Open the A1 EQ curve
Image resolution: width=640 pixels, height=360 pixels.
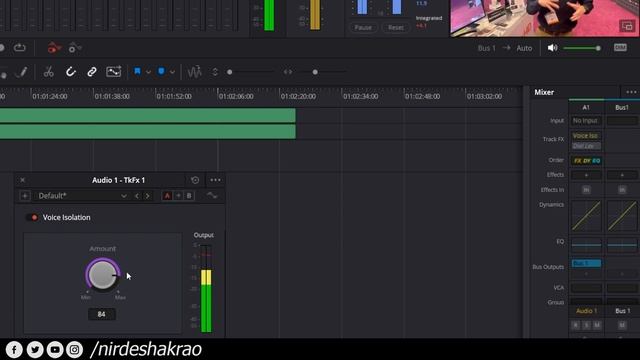point(586,245)
